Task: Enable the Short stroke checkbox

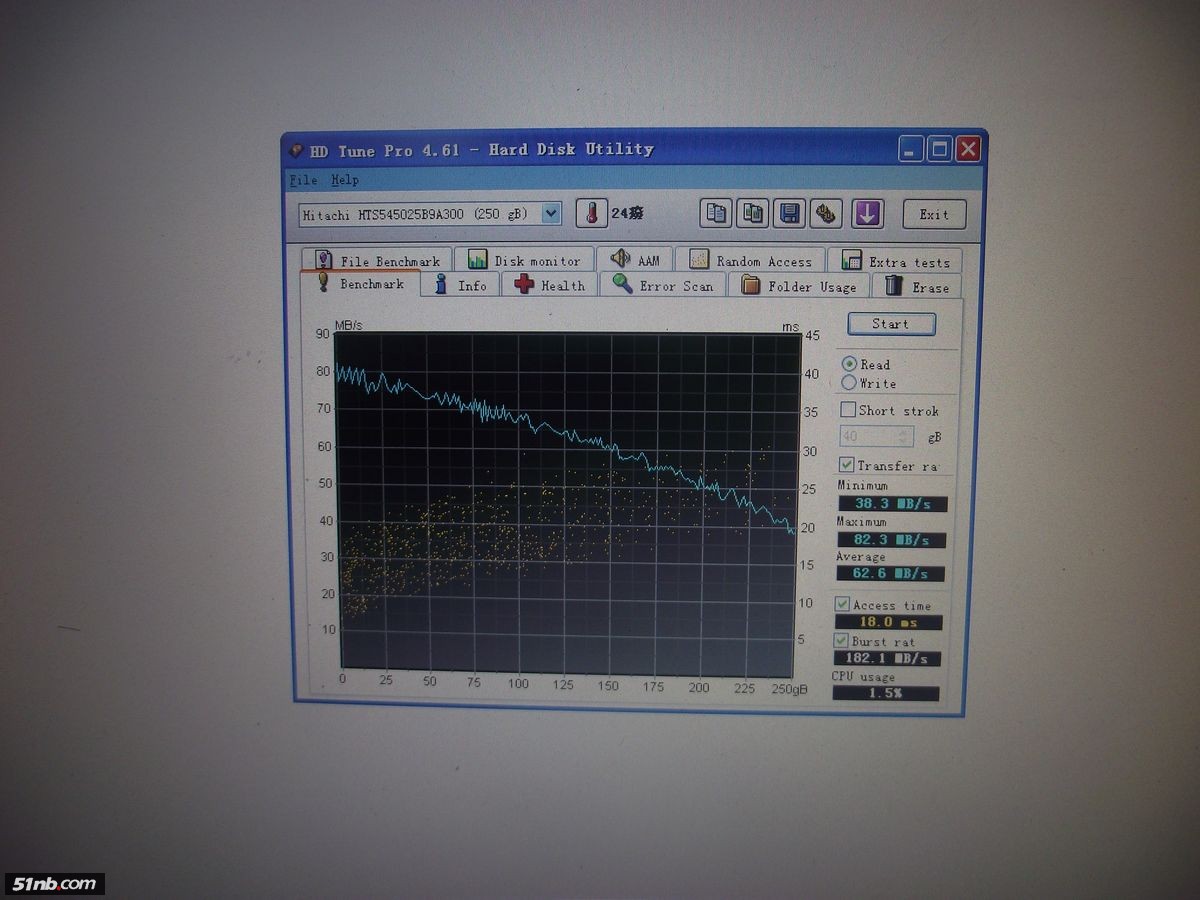Action: point(848,410)
